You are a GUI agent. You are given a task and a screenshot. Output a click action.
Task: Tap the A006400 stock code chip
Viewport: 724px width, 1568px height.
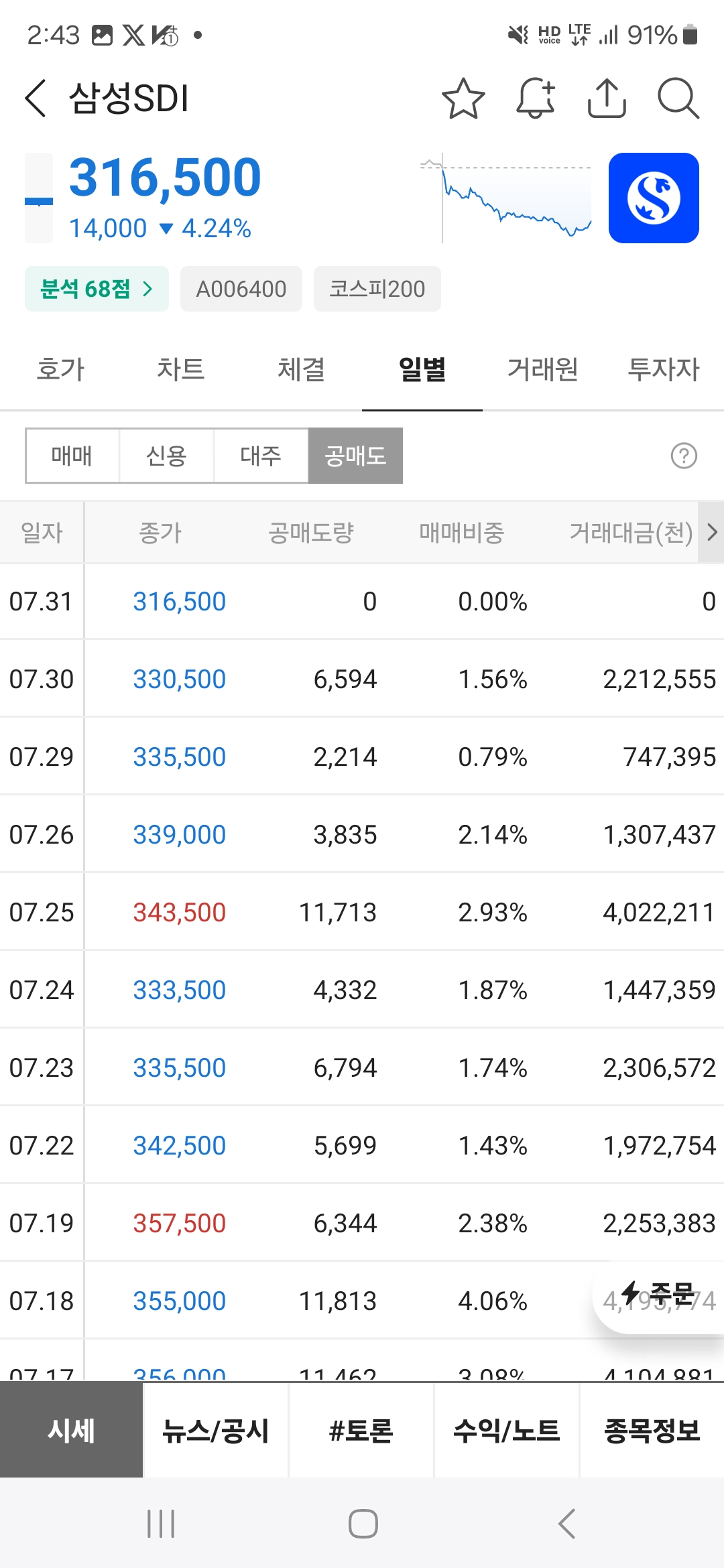[241, 289]
